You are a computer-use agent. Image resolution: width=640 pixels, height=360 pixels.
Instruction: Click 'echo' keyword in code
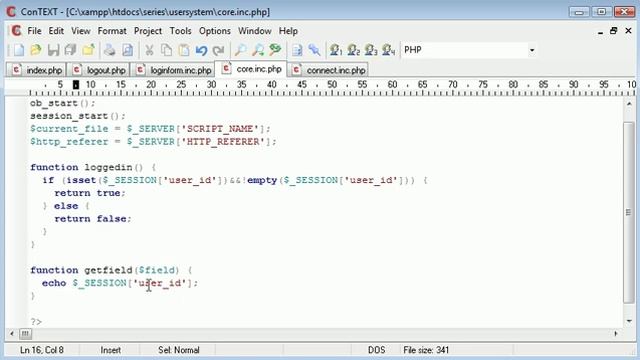[x=54, y=283]
